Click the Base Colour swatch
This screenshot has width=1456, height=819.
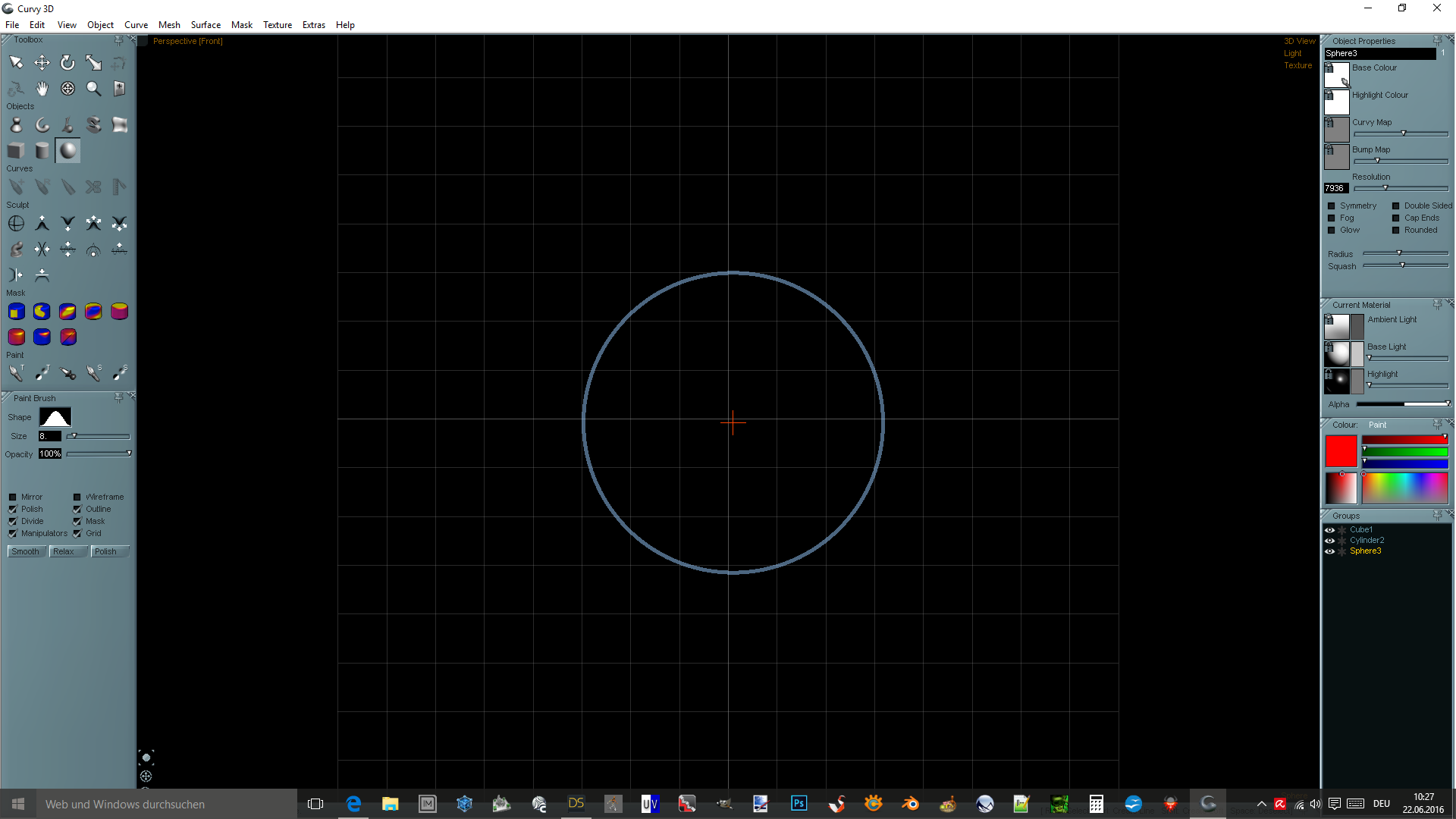[x=1336, y=75]
